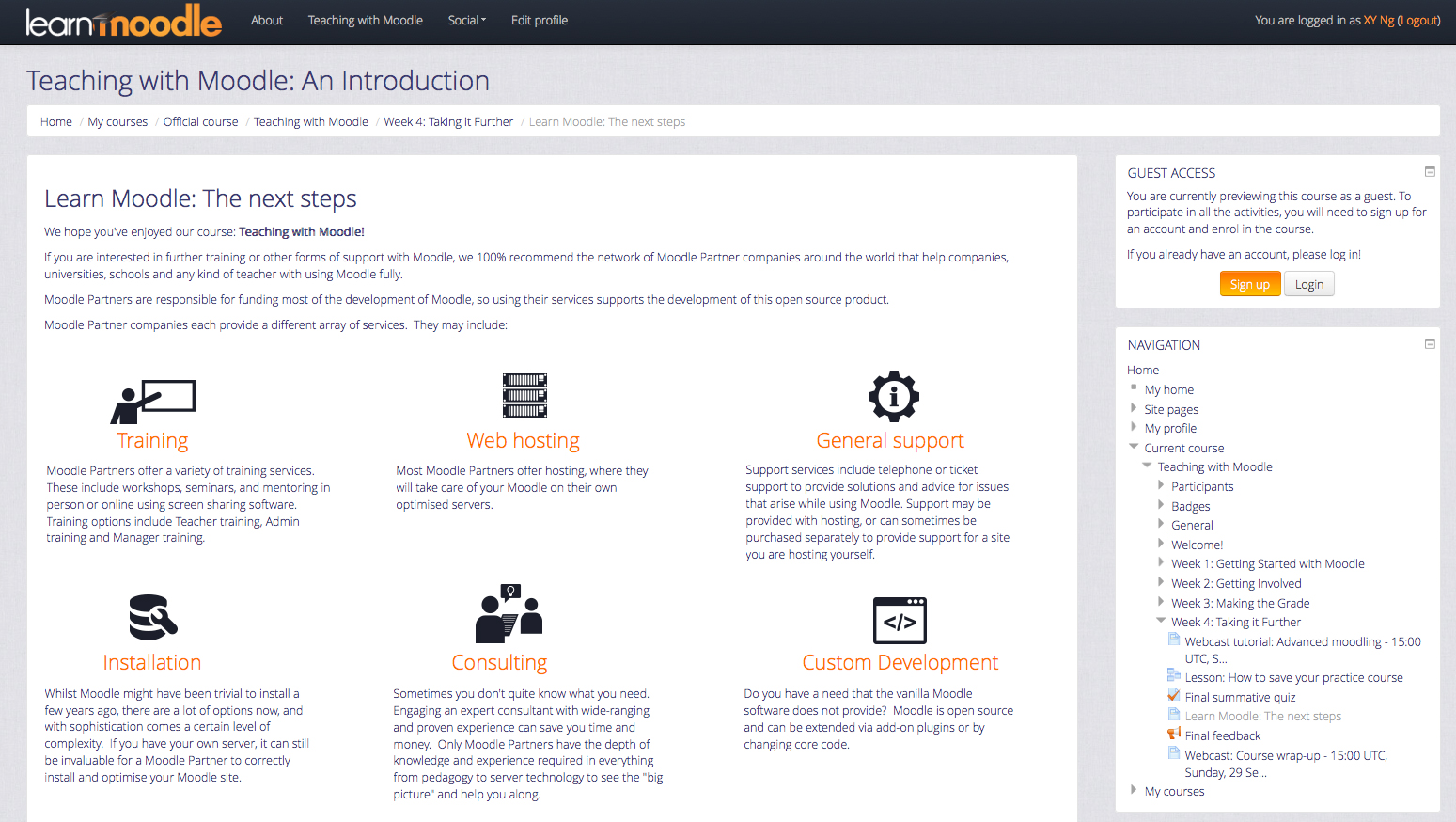The image size is (1456, 822).
Task: Go to Home breadcrumb
Action: click(56, 121)
